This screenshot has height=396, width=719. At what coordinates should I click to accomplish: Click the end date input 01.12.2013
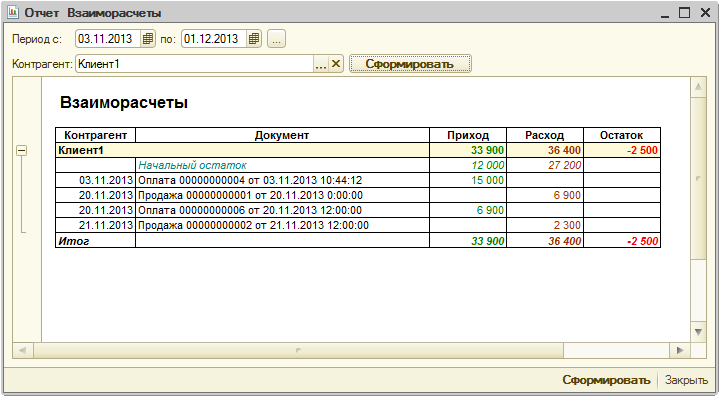point(215,39)
